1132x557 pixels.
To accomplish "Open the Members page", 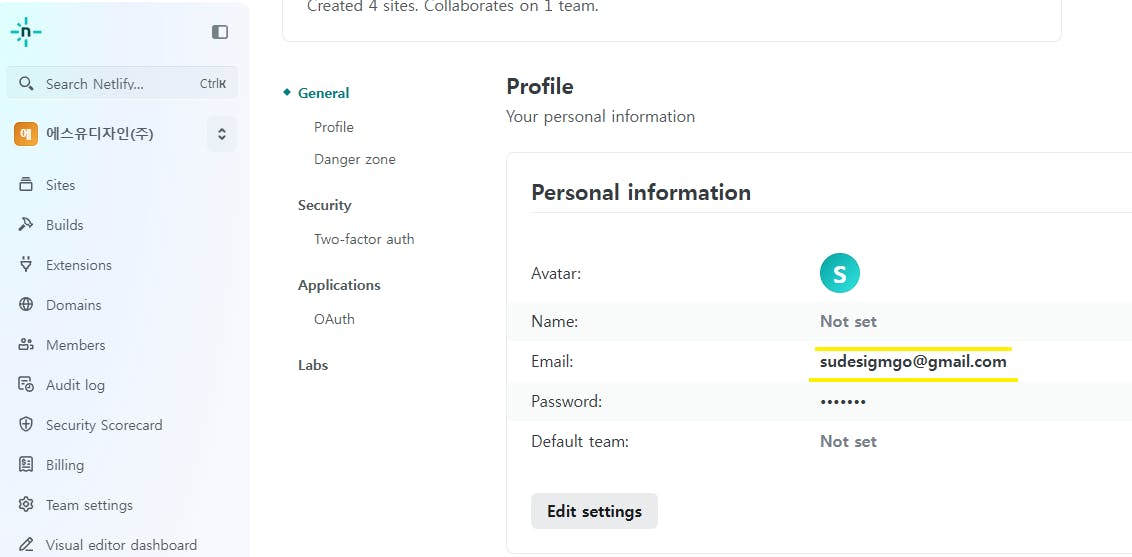I will pos(76,345).
